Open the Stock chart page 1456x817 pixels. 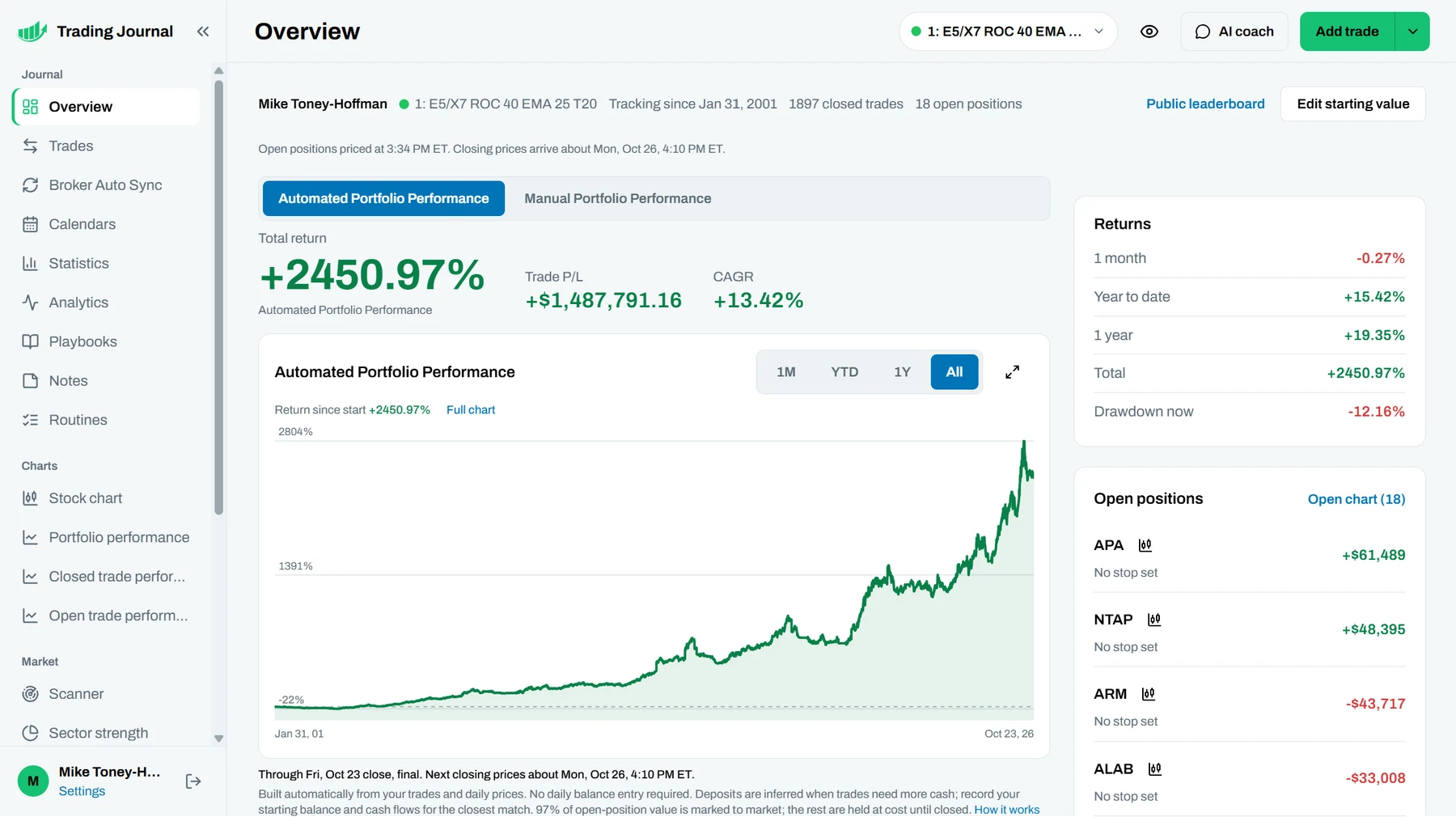click(106, 499)
